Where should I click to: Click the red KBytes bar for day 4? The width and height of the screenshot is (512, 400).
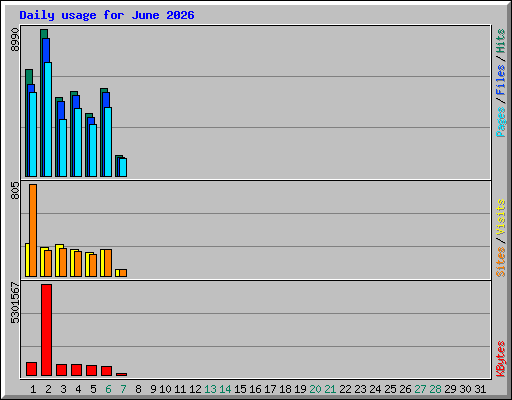point(76,370)
